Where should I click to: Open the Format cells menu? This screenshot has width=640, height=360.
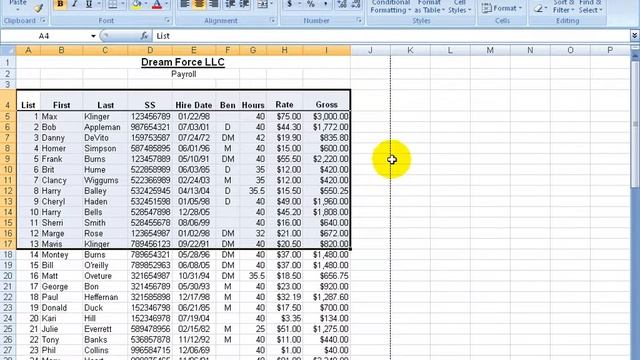502,8
